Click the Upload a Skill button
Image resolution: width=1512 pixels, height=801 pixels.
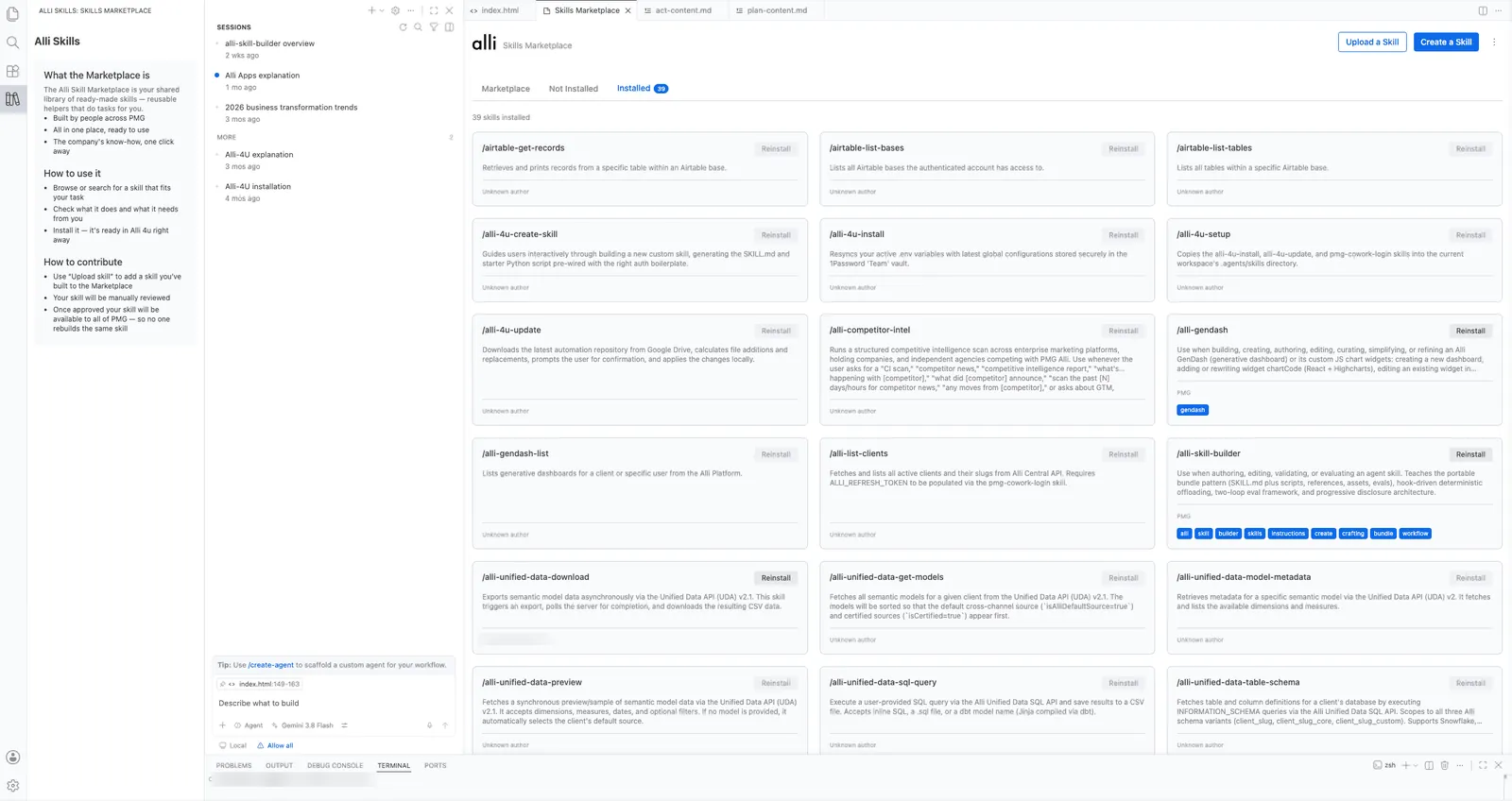coord(1372,43)
